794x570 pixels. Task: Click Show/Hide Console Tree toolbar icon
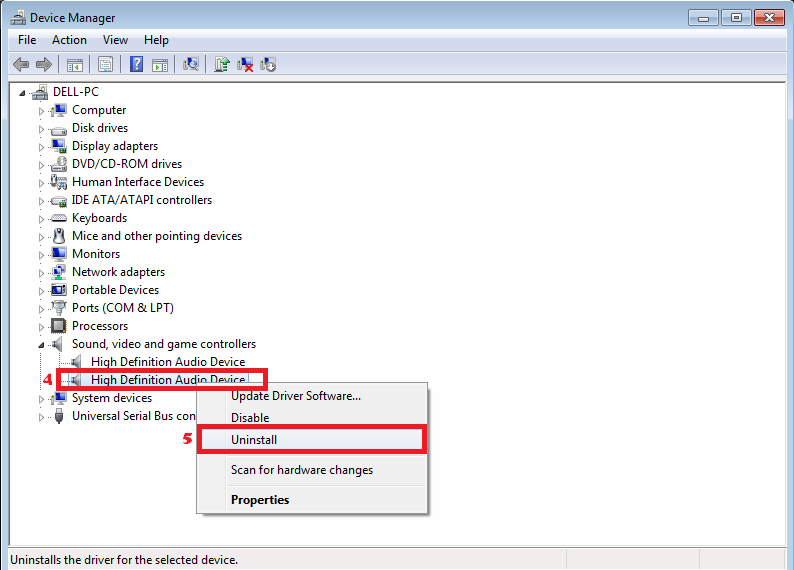pos(74,65)
